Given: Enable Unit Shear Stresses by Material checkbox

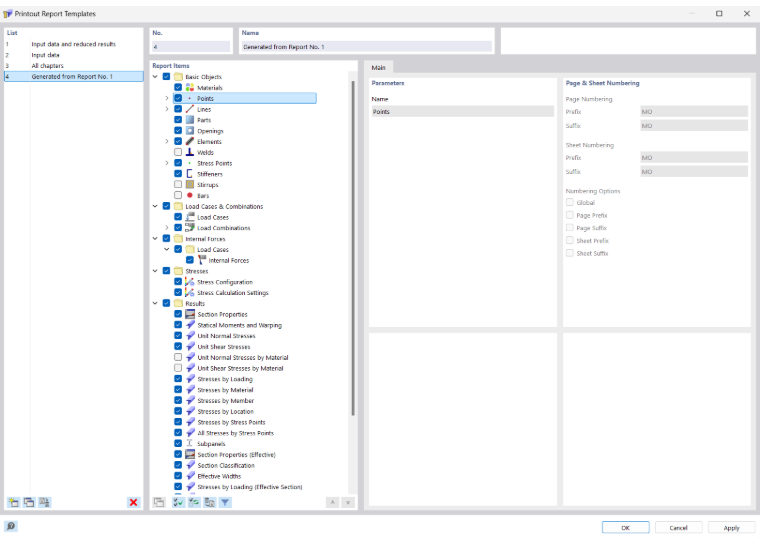Looking at the screenshot, I should [178, 368].
